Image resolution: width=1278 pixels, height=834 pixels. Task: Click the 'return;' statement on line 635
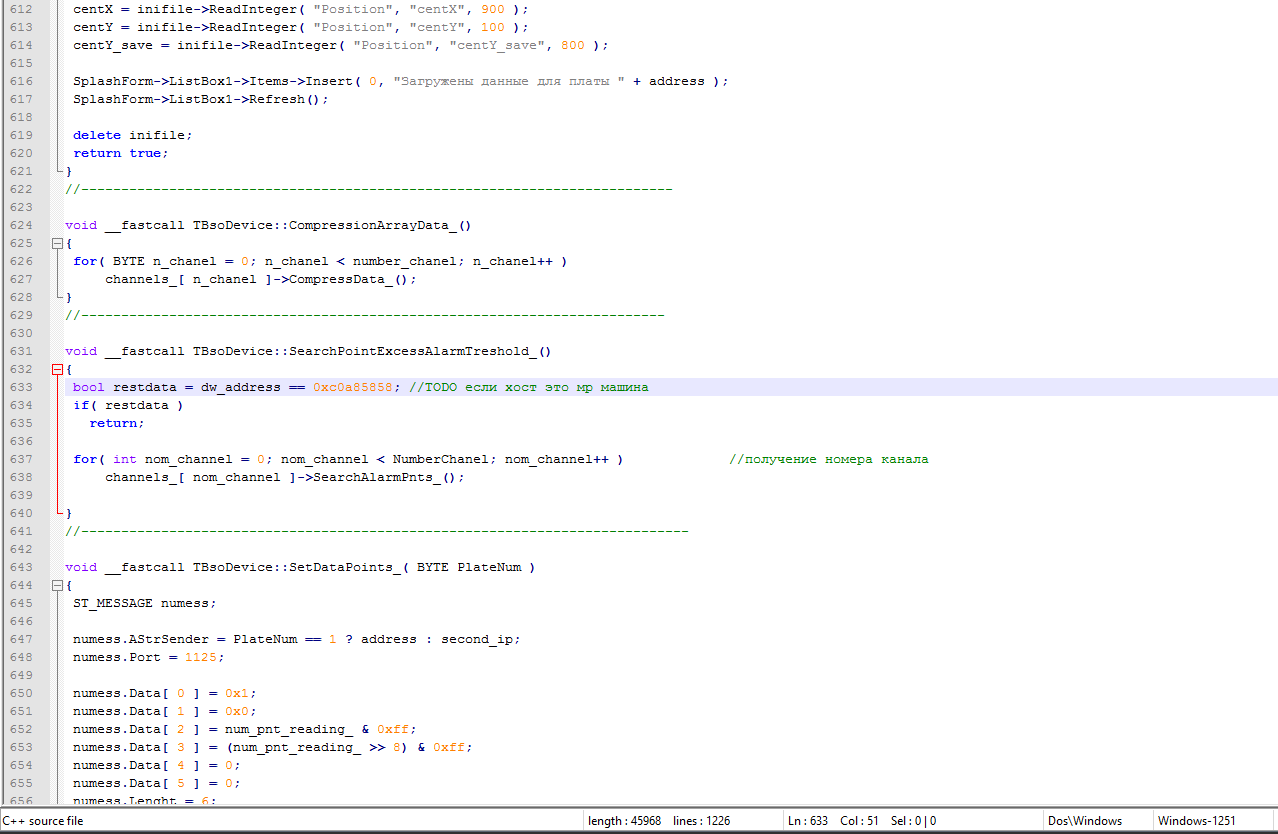point(117,423)
